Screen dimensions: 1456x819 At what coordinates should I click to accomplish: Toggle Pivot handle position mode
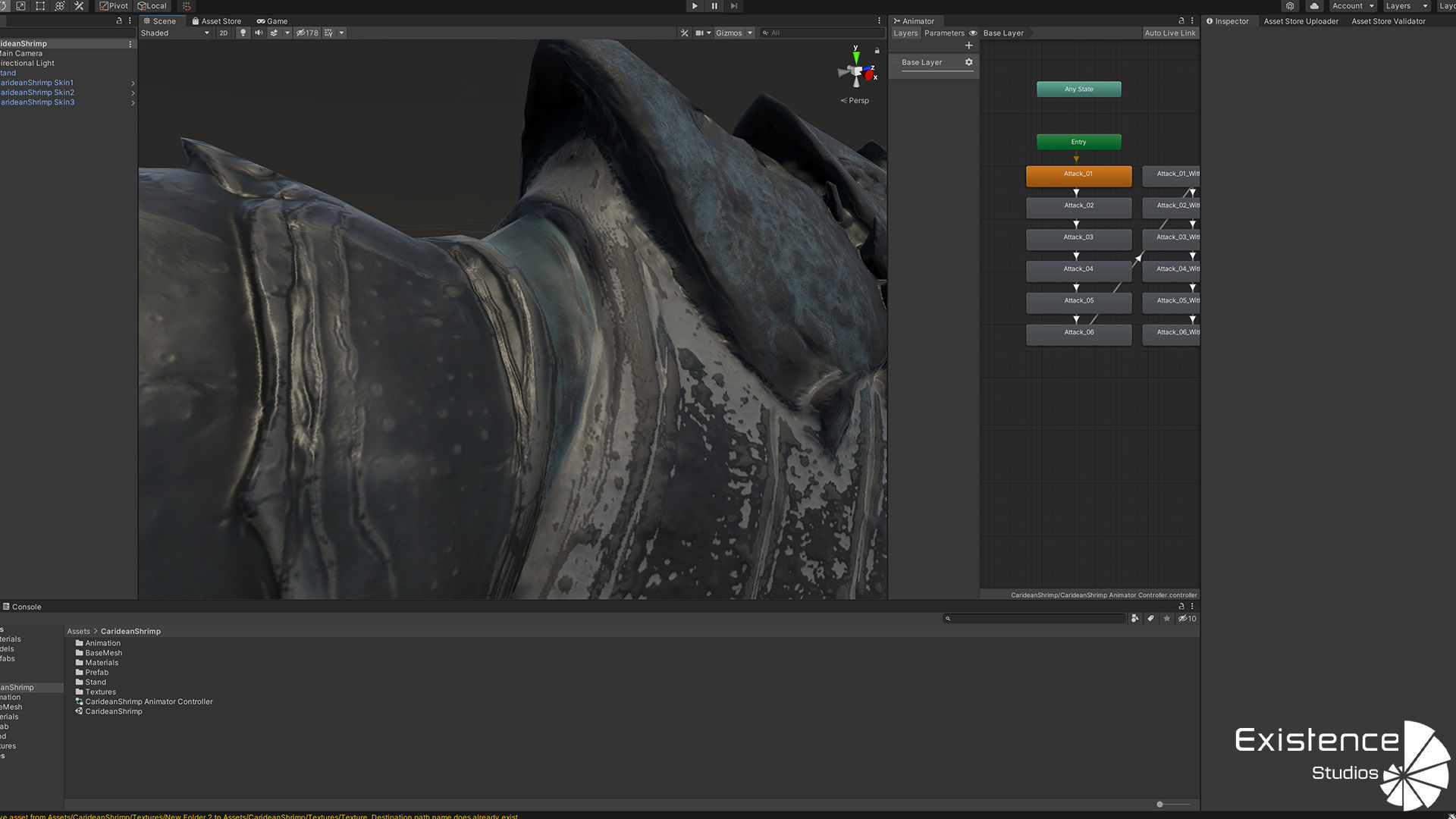(x=114, y=6)
